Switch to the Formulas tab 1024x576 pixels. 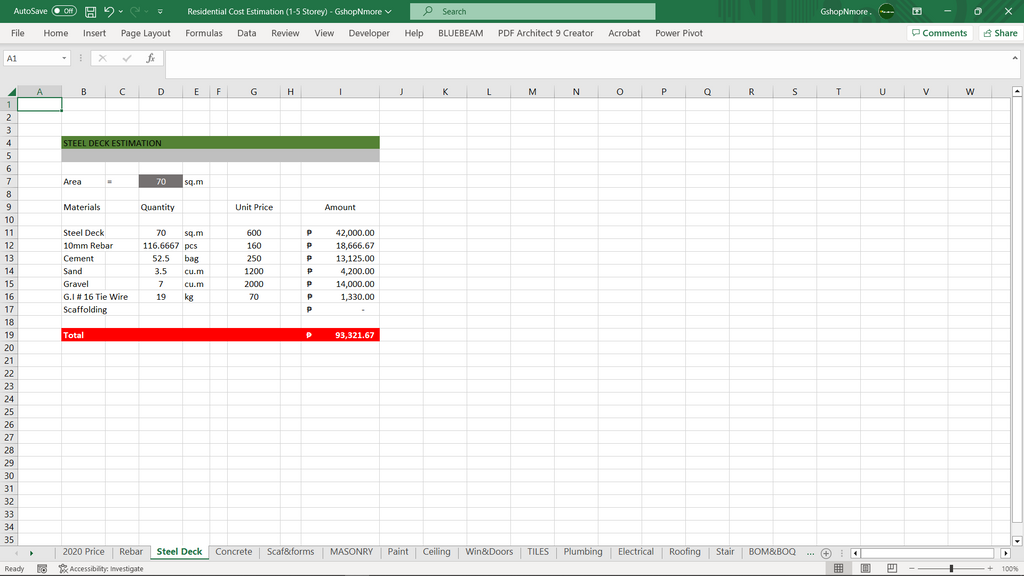tap(204, 33)
